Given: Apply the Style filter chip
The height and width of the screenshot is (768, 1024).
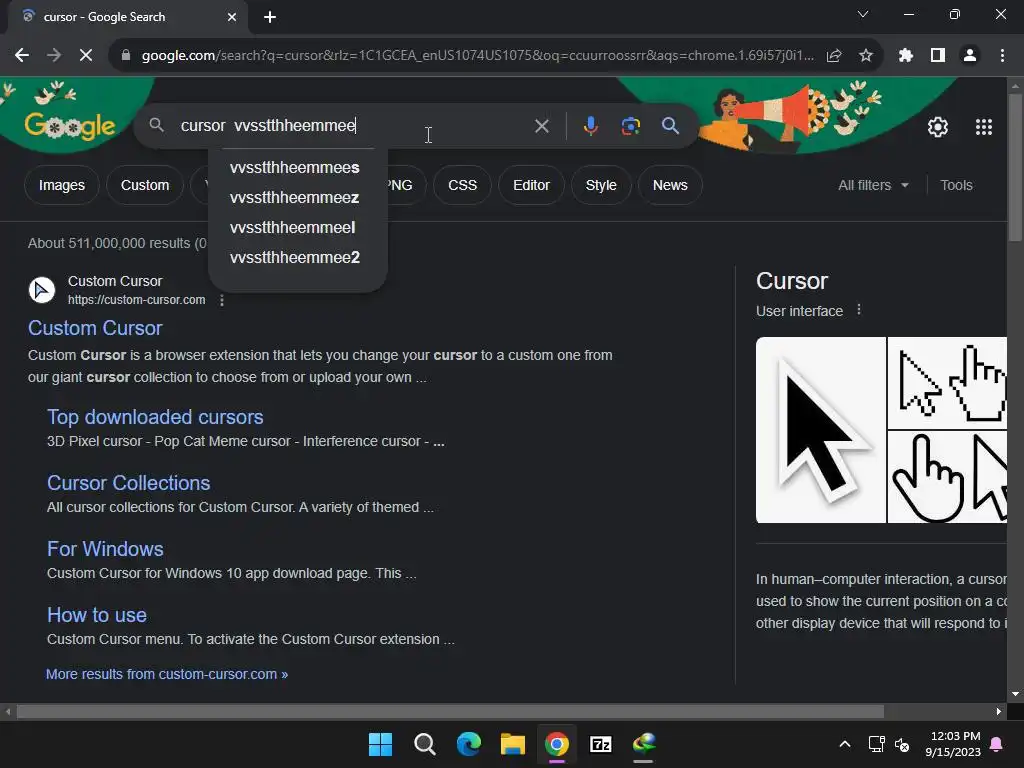Looking at the screenshot, I should pyautogui.click(x=601, y=185).
